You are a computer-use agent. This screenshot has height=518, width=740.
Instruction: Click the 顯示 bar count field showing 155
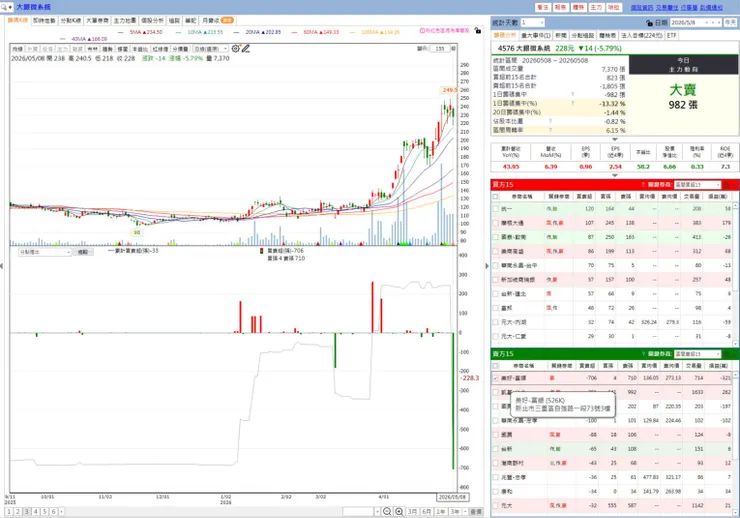439,48
